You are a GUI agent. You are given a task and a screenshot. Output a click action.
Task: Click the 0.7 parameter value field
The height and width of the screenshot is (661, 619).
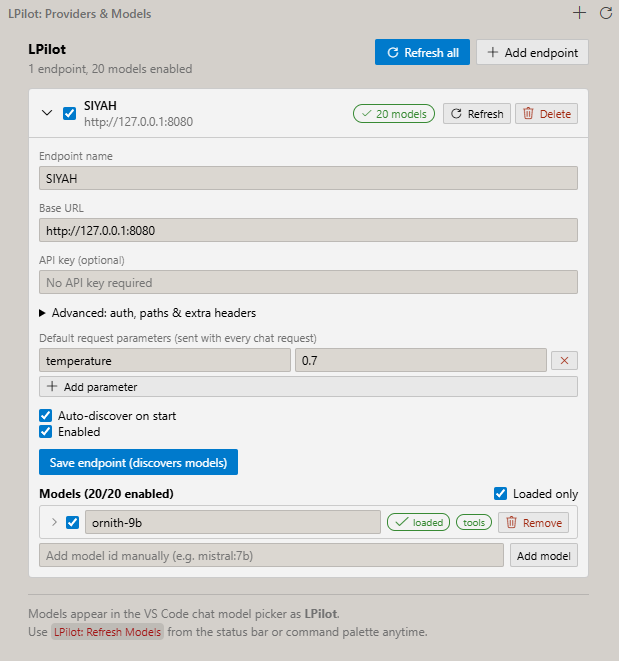point(421,360)
